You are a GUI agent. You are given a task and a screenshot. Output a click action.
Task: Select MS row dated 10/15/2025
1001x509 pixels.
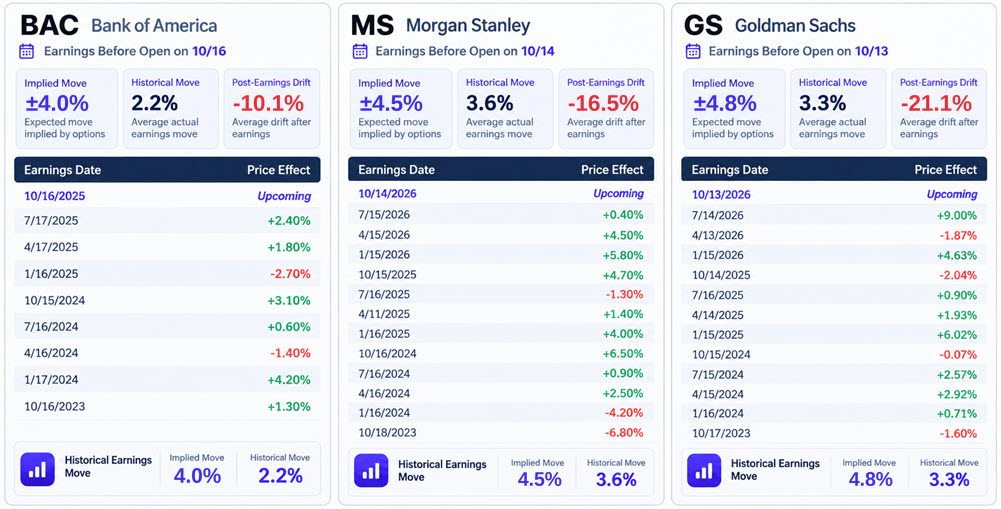pyautogui.click(x=501, y=274)
